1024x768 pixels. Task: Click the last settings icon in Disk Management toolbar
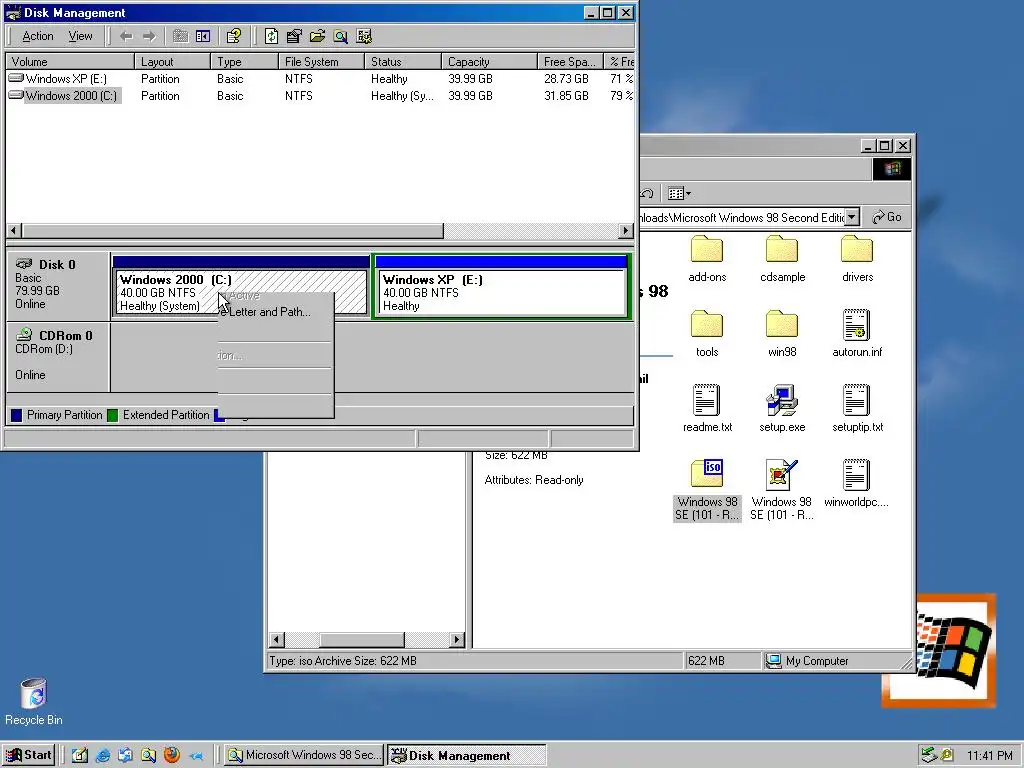(364, 36)
